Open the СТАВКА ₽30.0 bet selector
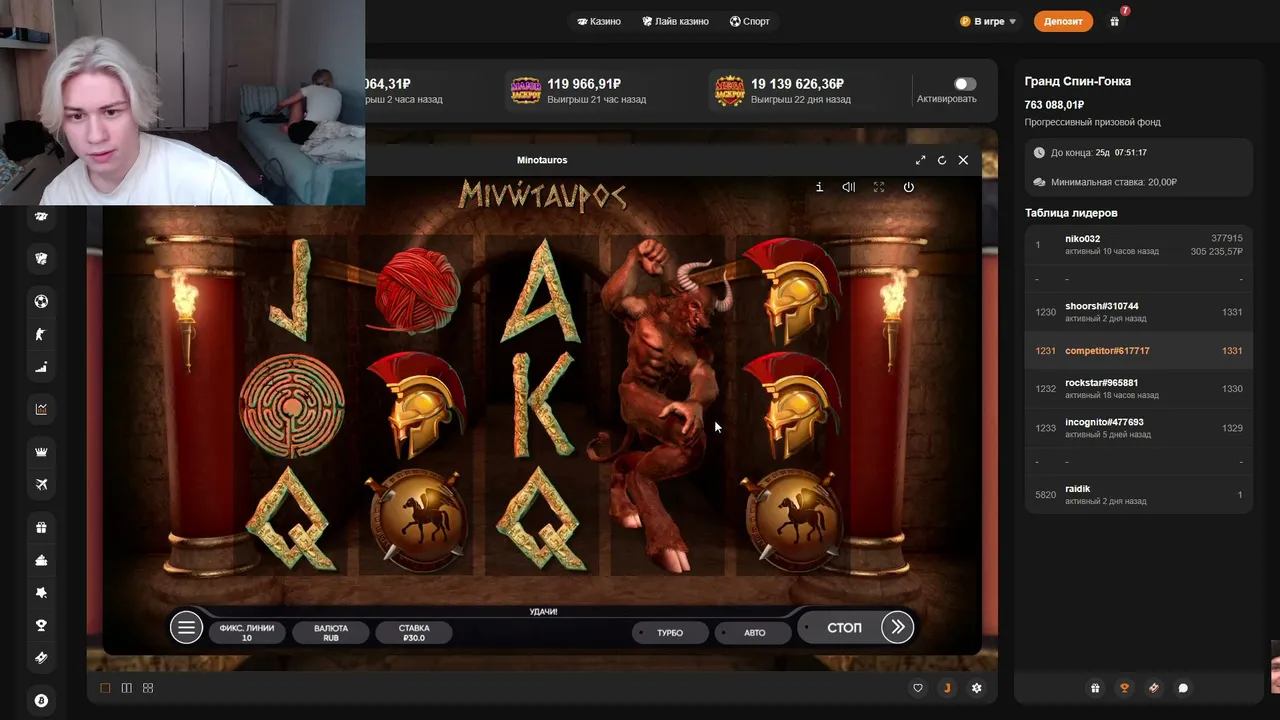The width and height of the screenshot is (1280, 720). [x=414, y=632]
